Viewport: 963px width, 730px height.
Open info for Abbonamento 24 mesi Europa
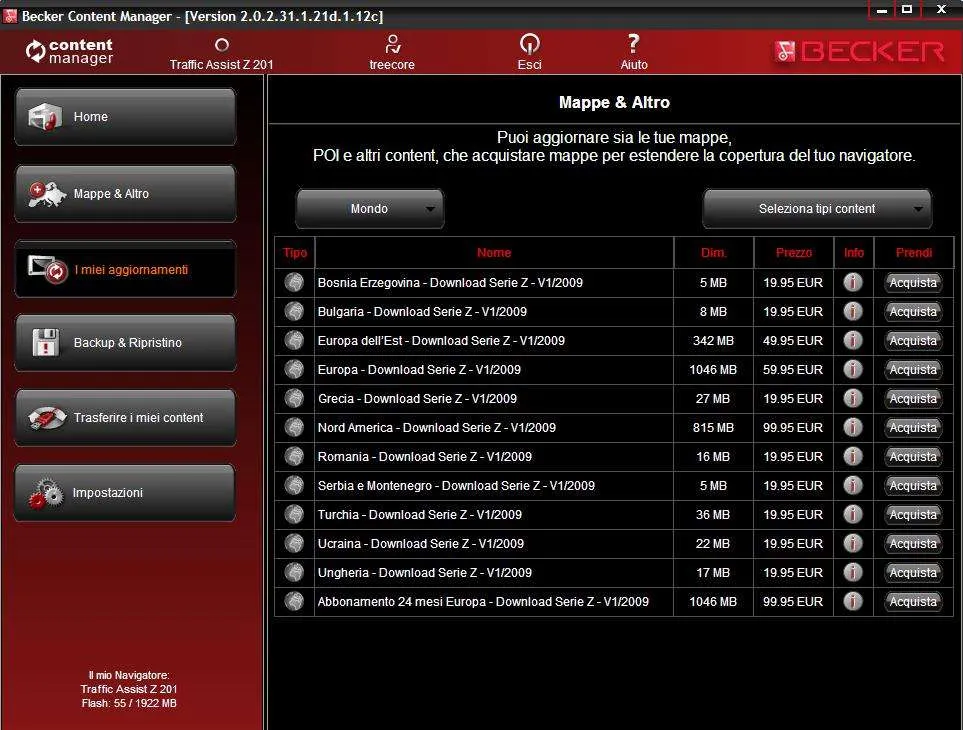tap(852, 601)
